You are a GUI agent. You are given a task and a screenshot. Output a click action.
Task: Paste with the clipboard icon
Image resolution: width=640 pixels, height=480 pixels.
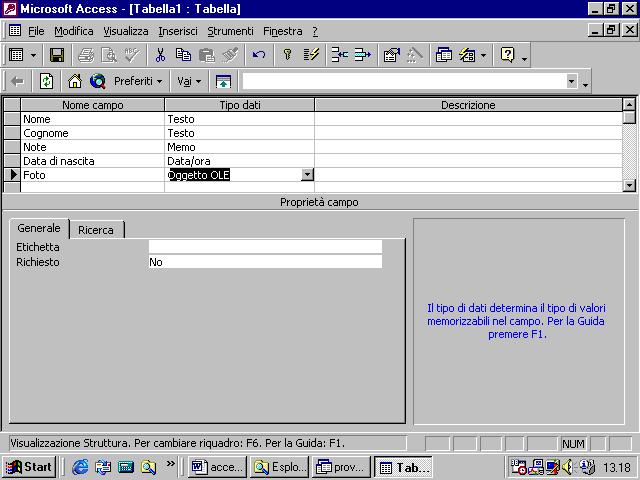[207, 55]
